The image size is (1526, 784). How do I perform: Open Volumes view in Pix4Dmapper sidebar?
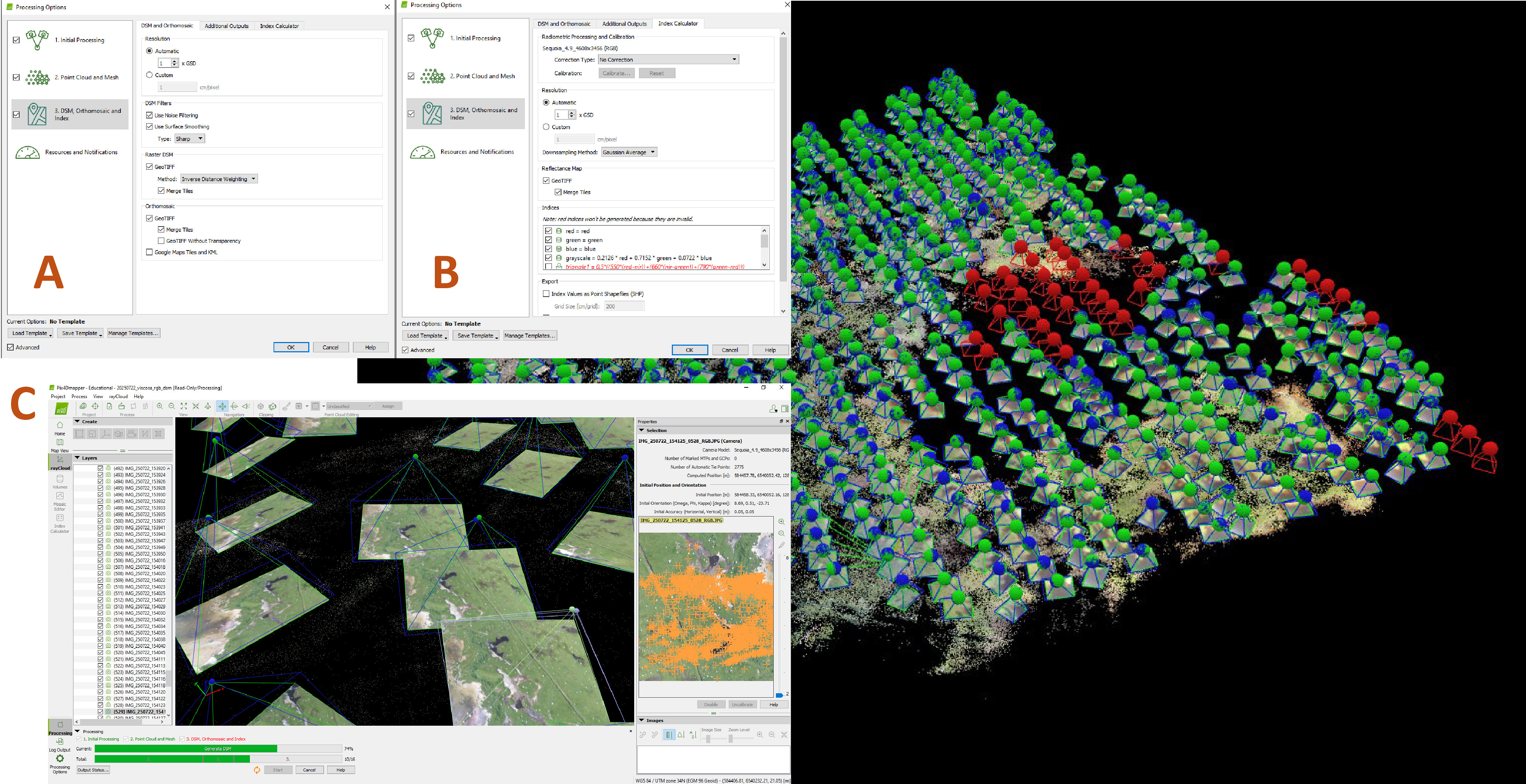tap(60, 481)
